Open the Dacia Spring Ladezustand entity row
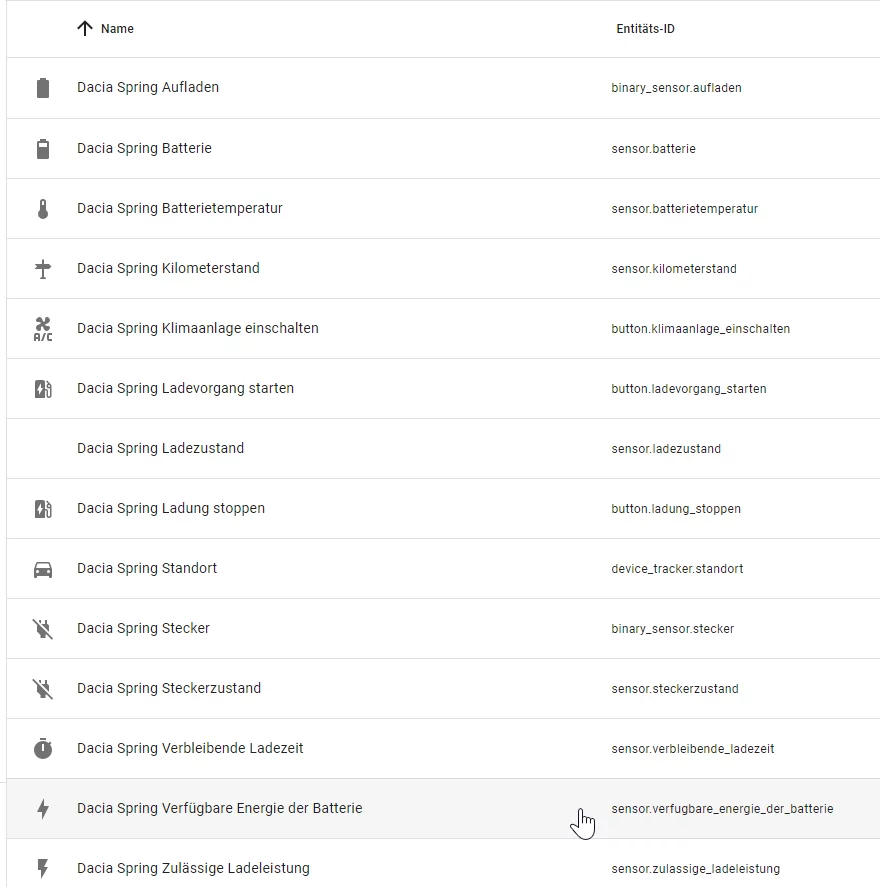The height and width of the screenshot is (887, 880). point(160,448)
